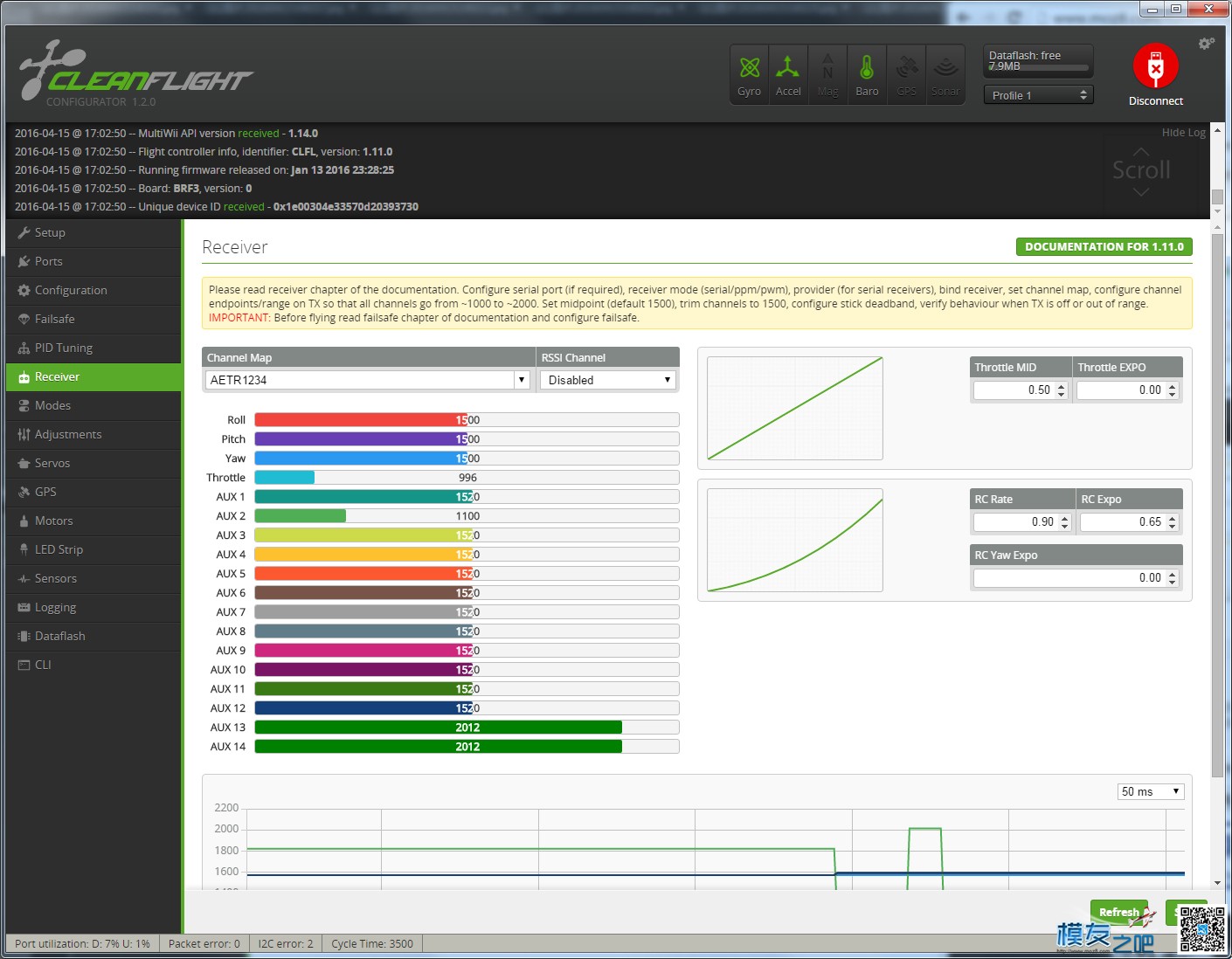The image size is (1232, 959).
Task: Open the Dataflash tab
Action: 93,636
